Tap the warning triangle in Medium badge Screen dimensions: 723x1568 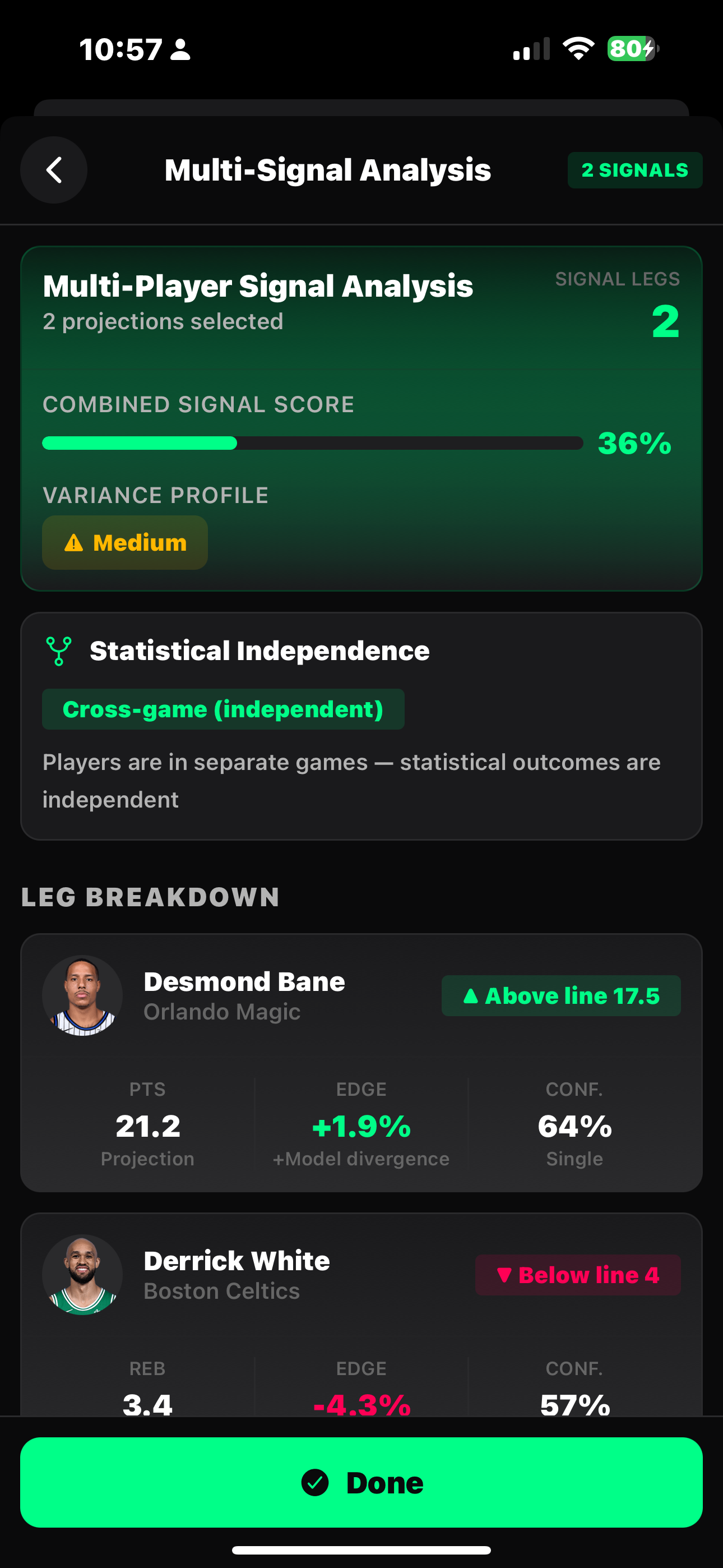[x=73, y=542]
